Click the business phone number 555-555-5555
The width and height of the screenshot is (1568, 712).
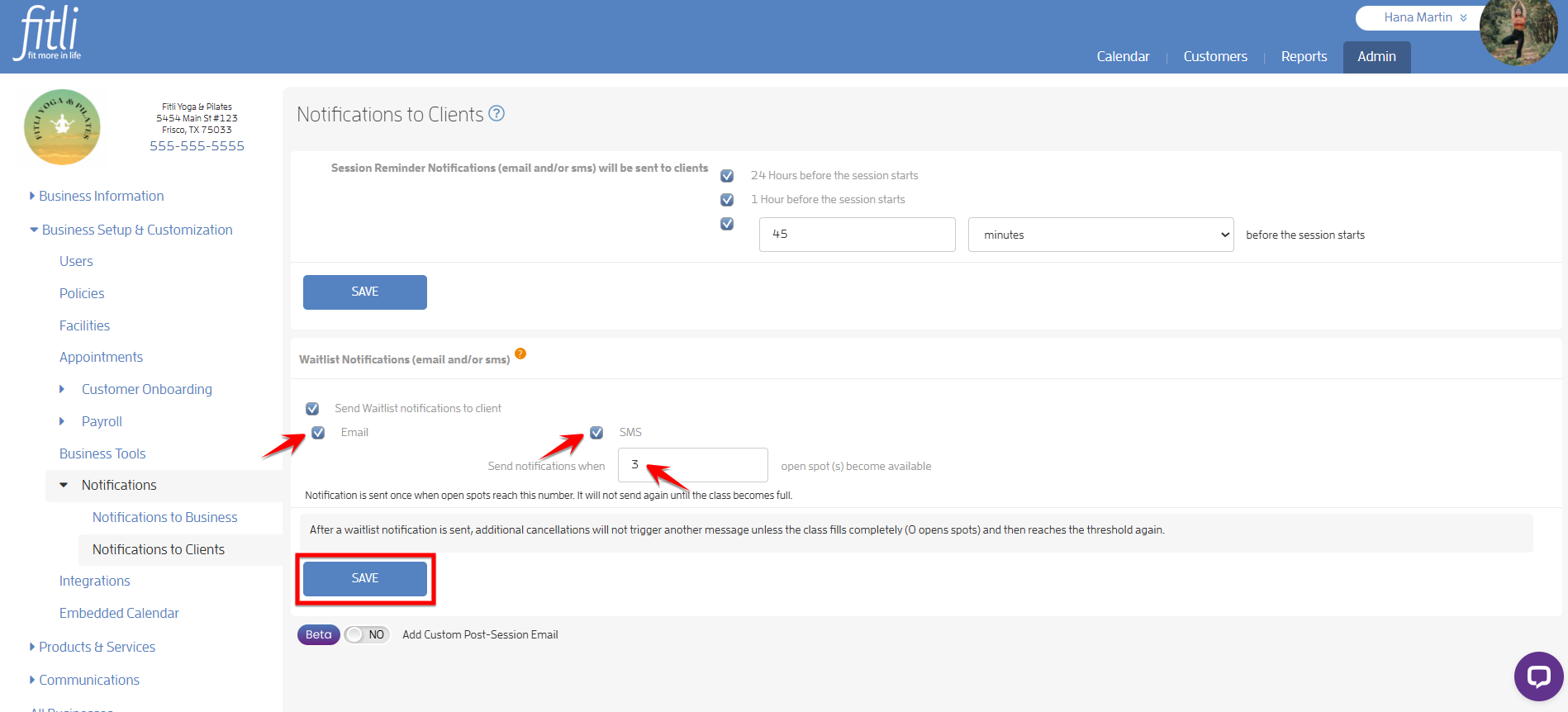(x=197, y=146)
